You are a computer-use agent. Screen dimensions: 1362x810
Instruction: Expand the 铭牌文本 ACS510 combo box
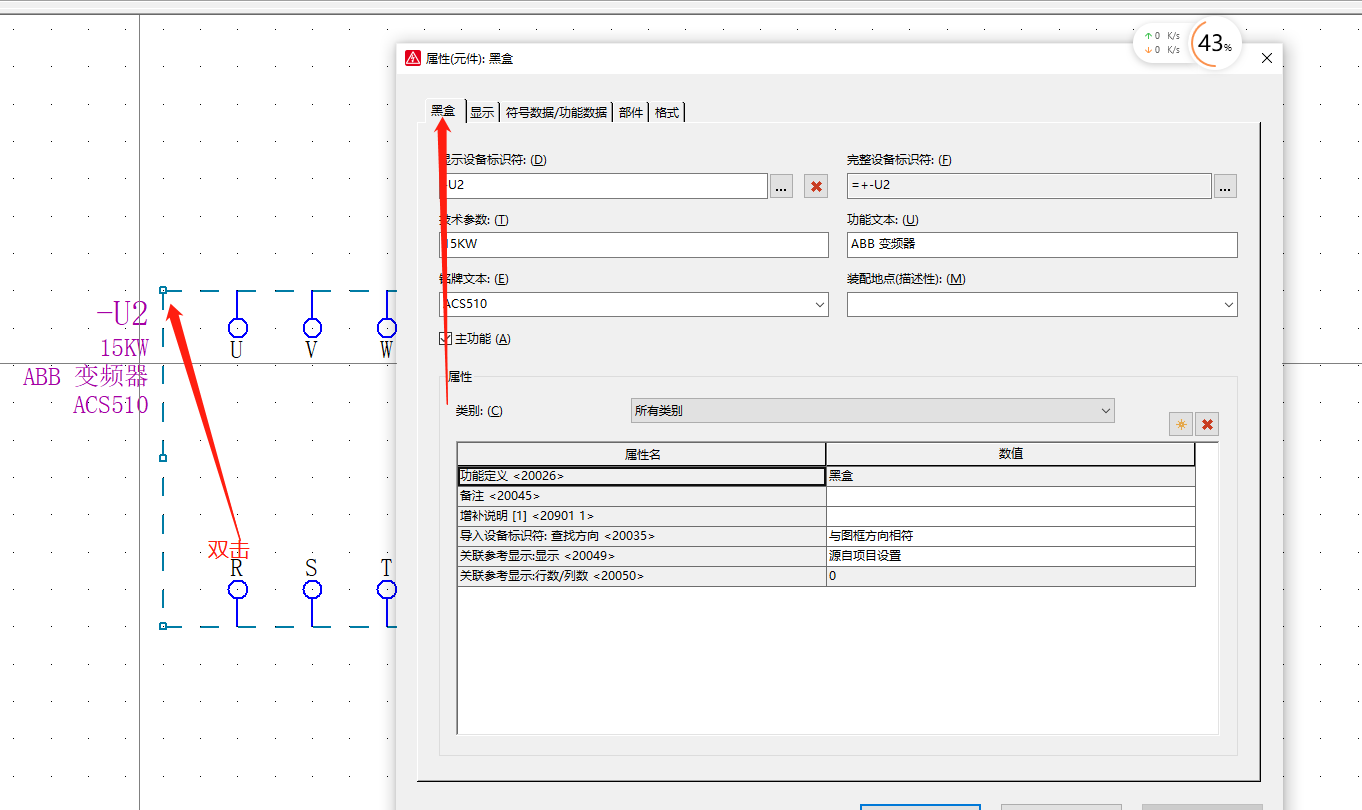820,304
